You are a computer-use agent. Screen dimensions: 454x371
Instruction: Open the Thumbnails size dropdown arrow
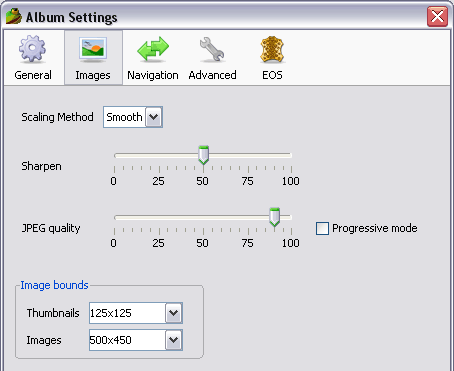click(x=174, y=313)
